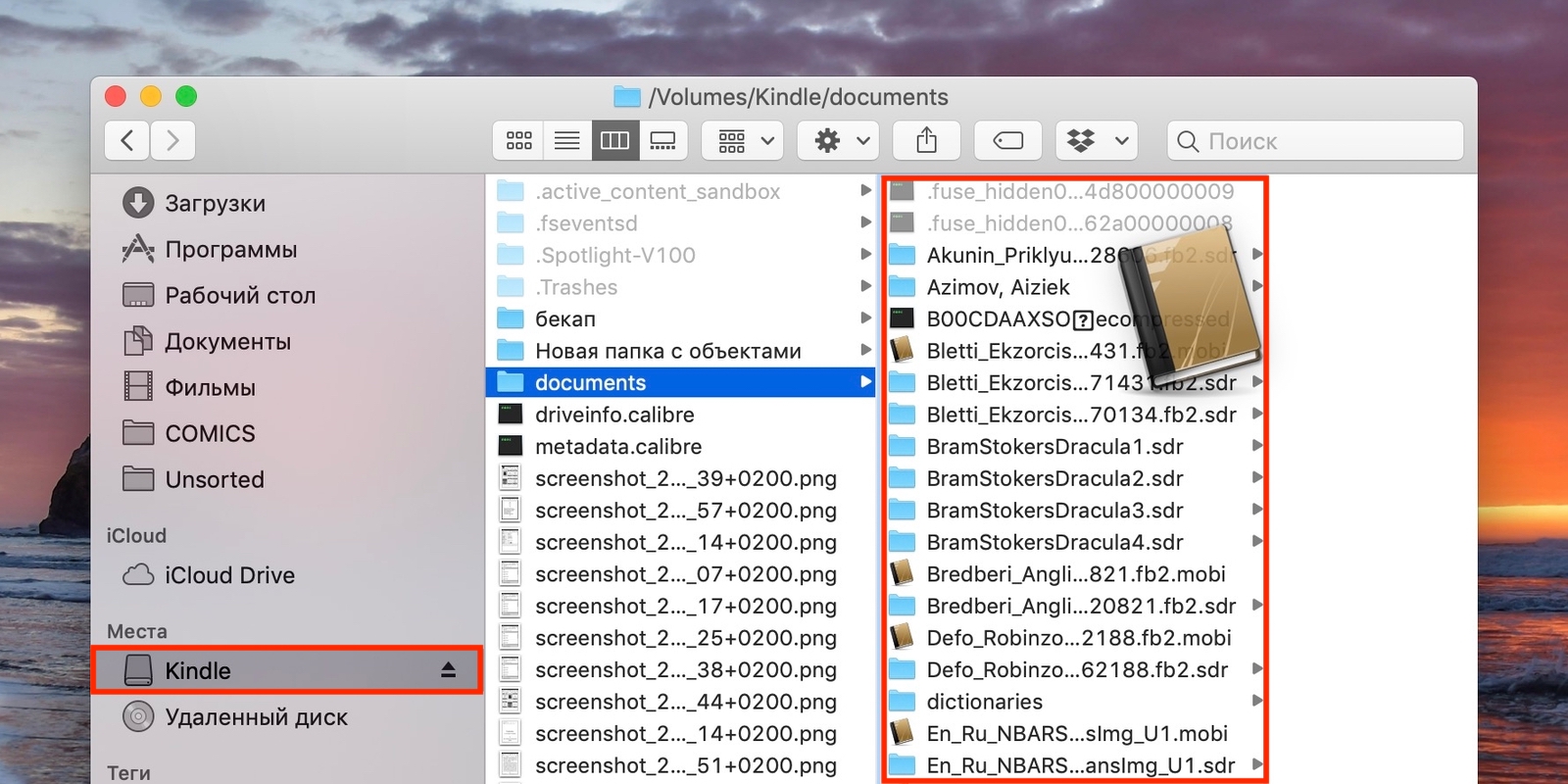Open the gear Action dropdown menu

coord(838,141)
